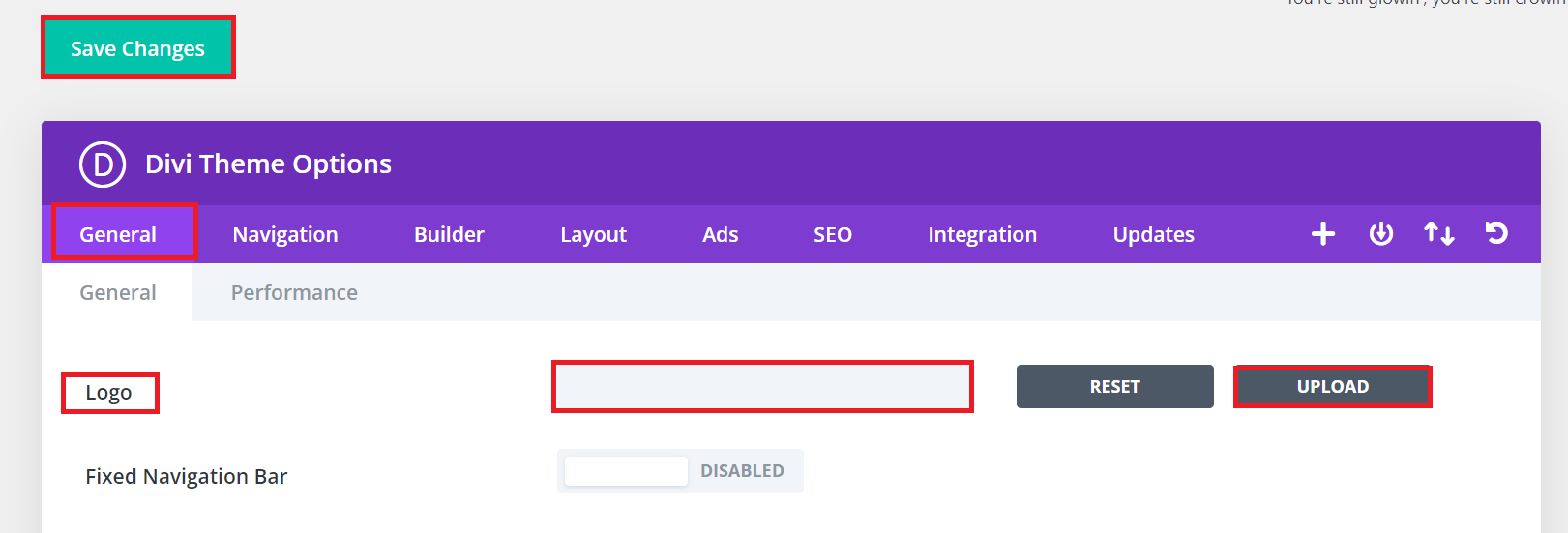Open the Updates tab
Image resolution: width=1568 pixels, height=533 pixels.
[1154, 234]
